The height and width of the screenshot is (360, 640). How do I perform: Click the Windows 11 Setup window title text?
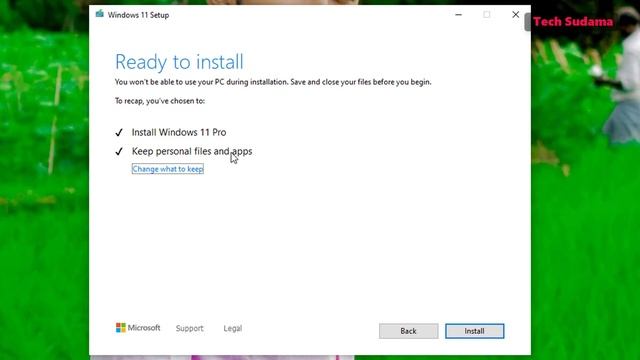point(138,15)
